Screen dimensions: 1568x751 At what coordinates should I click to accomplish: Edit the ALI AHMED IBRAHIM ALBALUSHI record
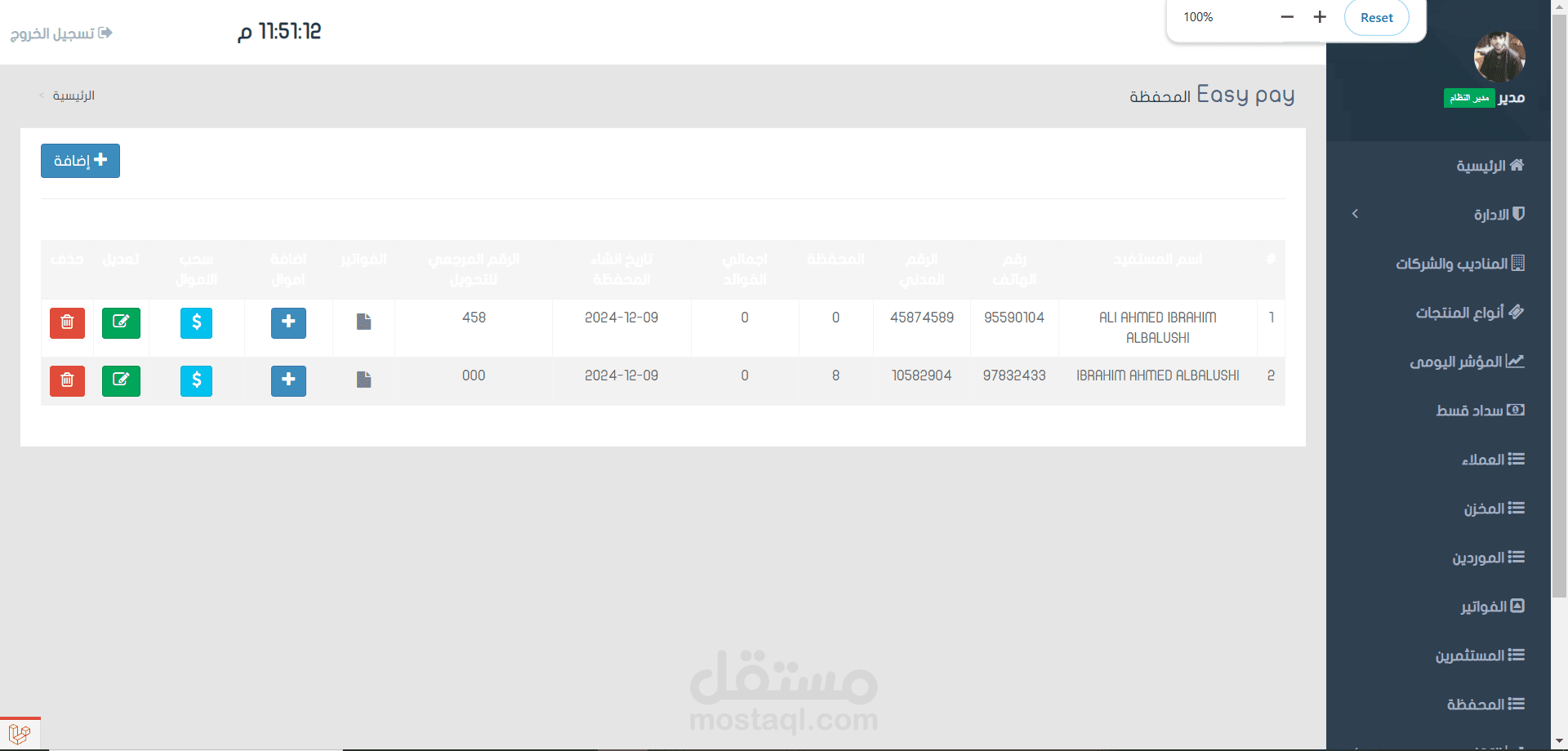coord(121,322)
